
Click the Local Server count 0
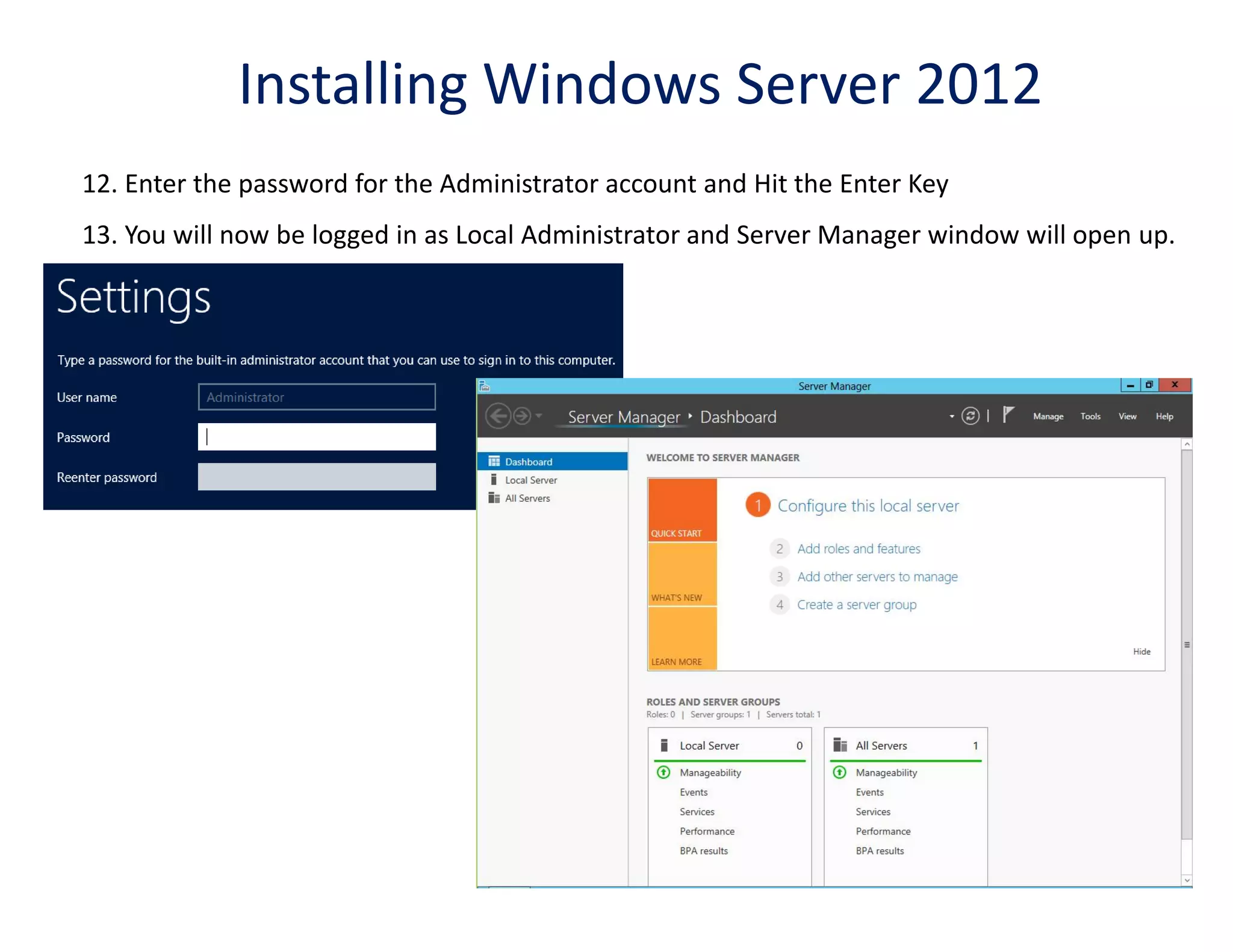800,746
